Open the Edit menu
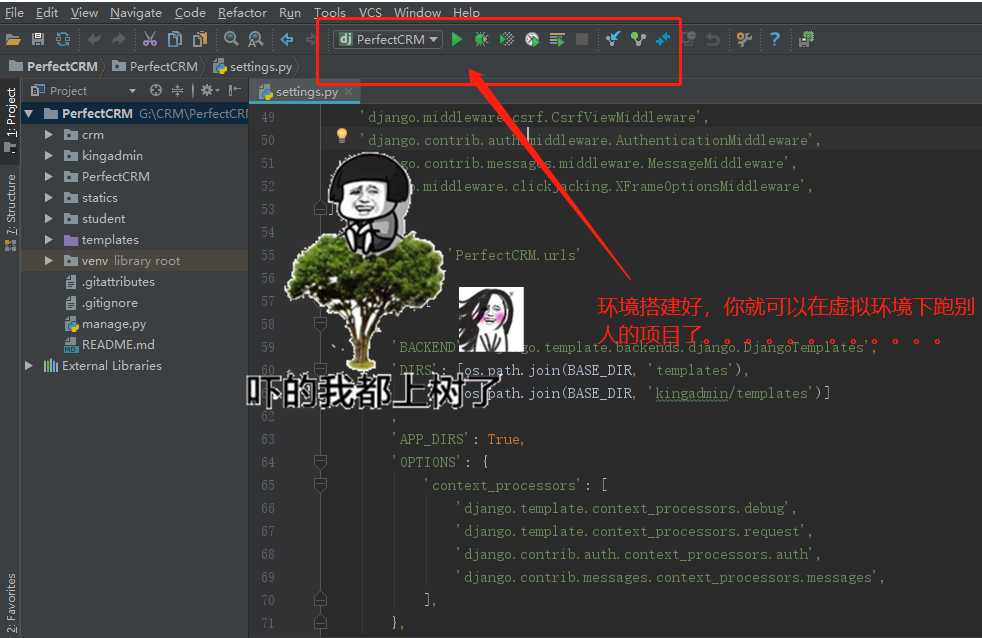The height and width of the screenshot is (638, 982). 46,12
